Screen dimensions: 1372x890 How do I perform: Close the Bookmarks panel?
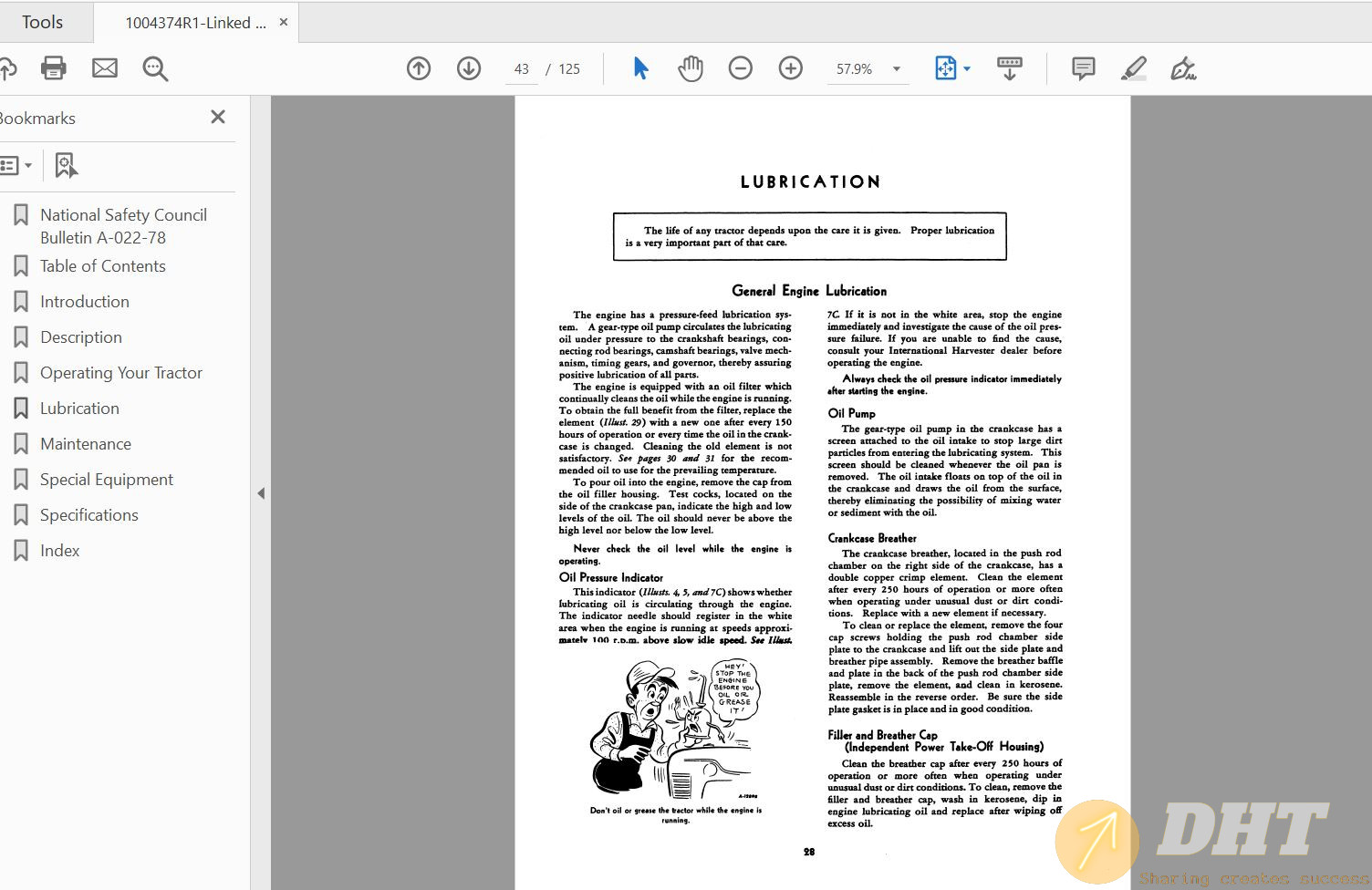tap(218, 117)
